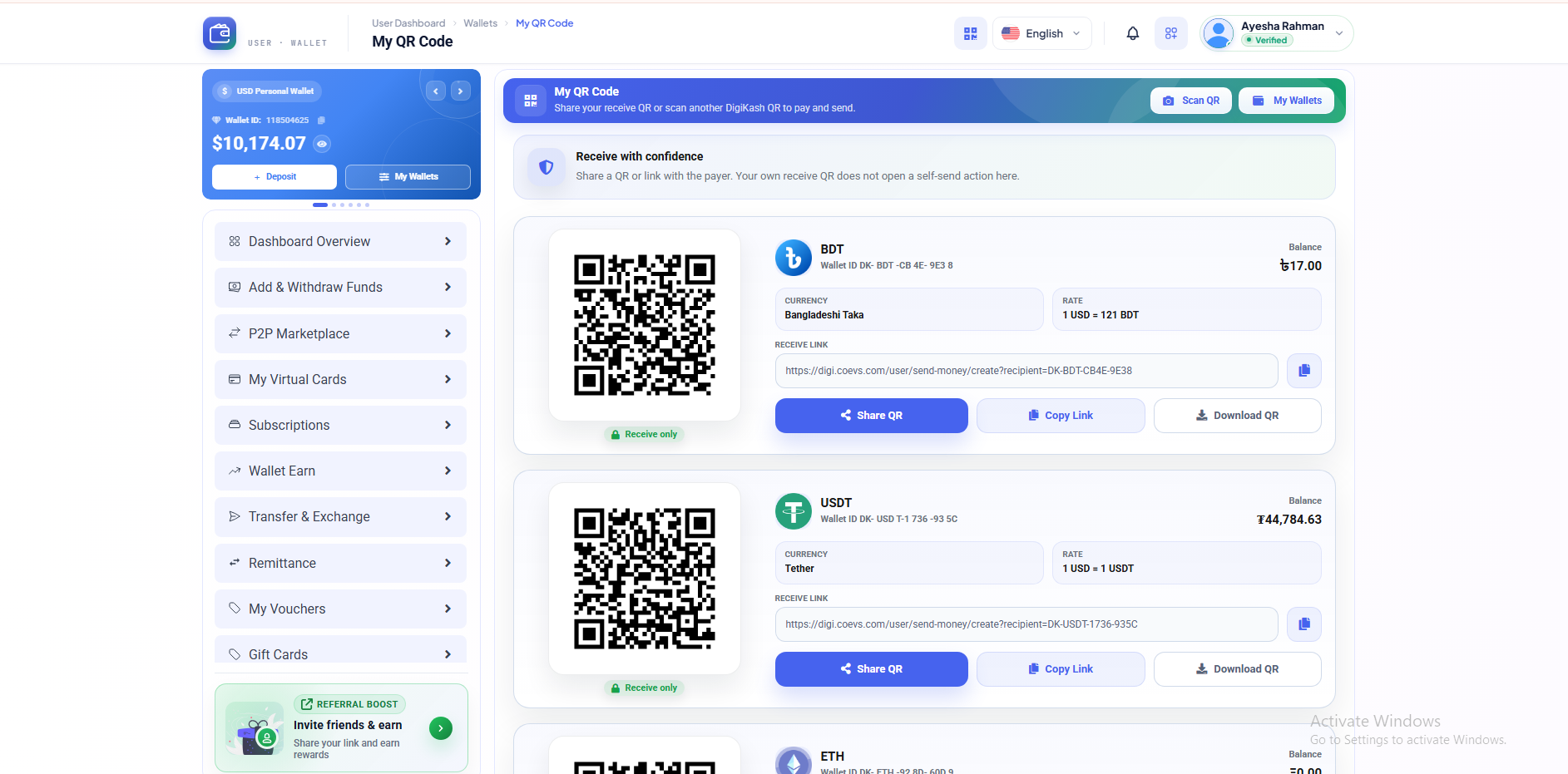This screenshot has width=1568, height=774.
Task: Open the Remittance menu item
Action: click(340, 563)
